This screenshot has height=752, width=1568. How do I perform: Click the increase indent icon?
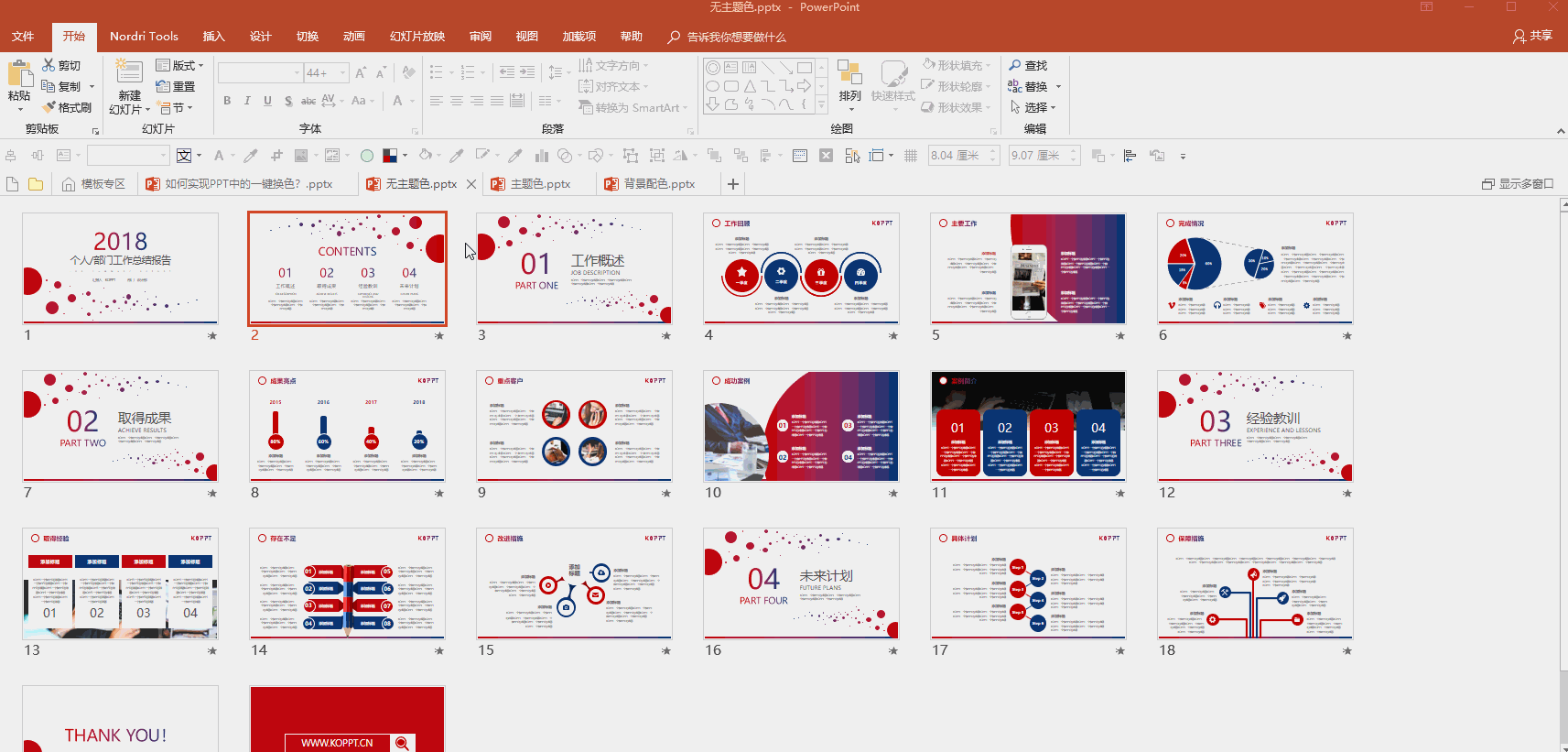527,72
